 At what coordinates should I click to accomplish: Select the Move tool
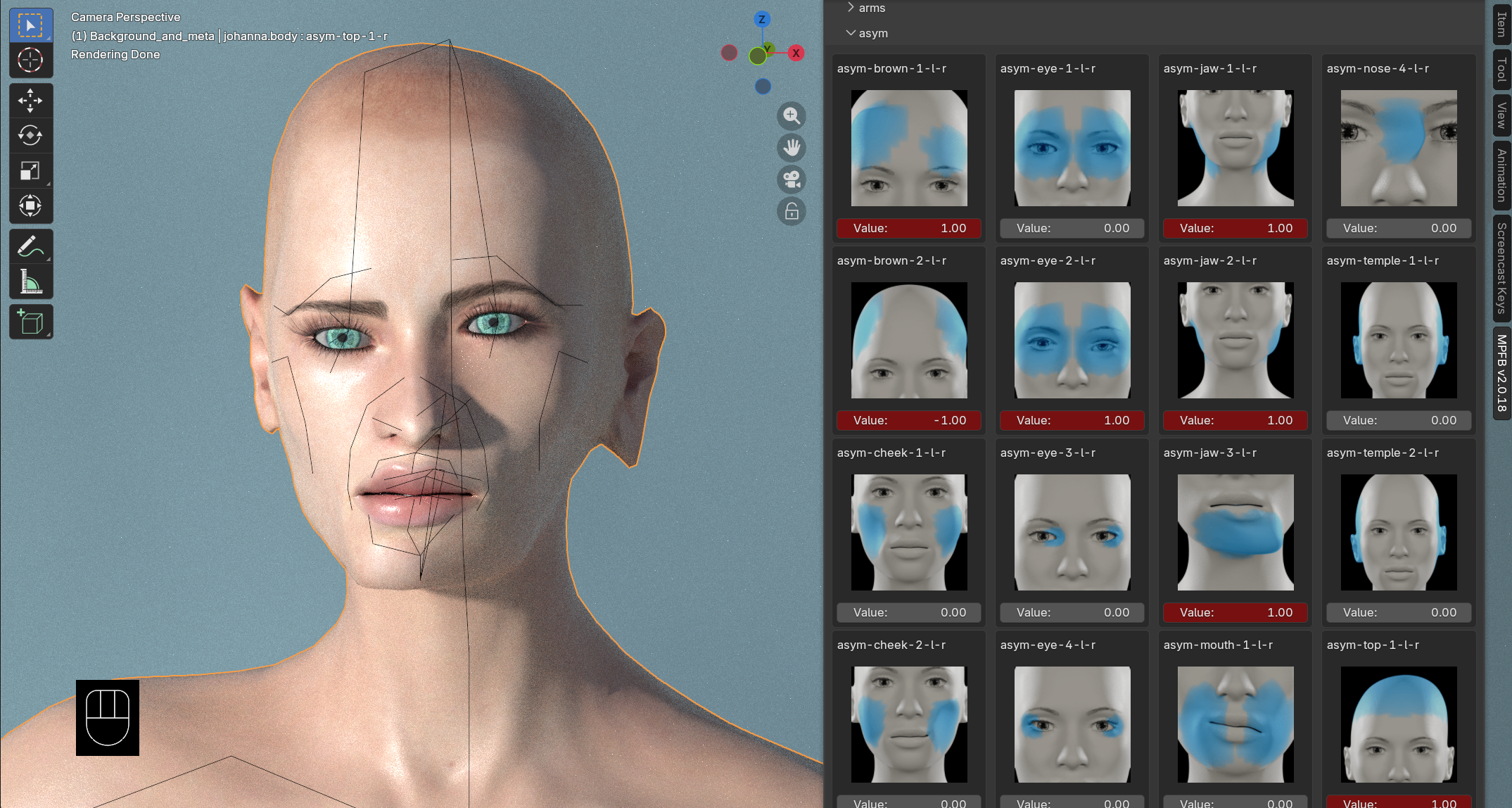pos(30,101)
